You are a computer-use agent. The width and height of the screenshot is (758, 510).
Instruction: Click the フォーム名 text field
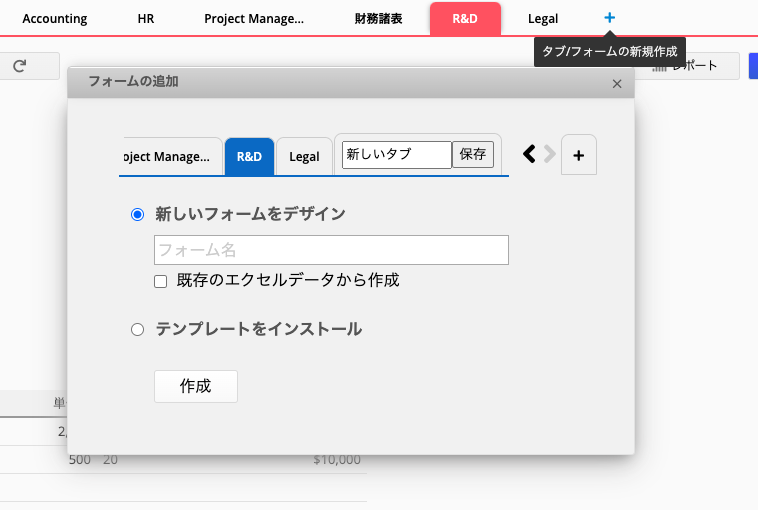coord(331,250)
